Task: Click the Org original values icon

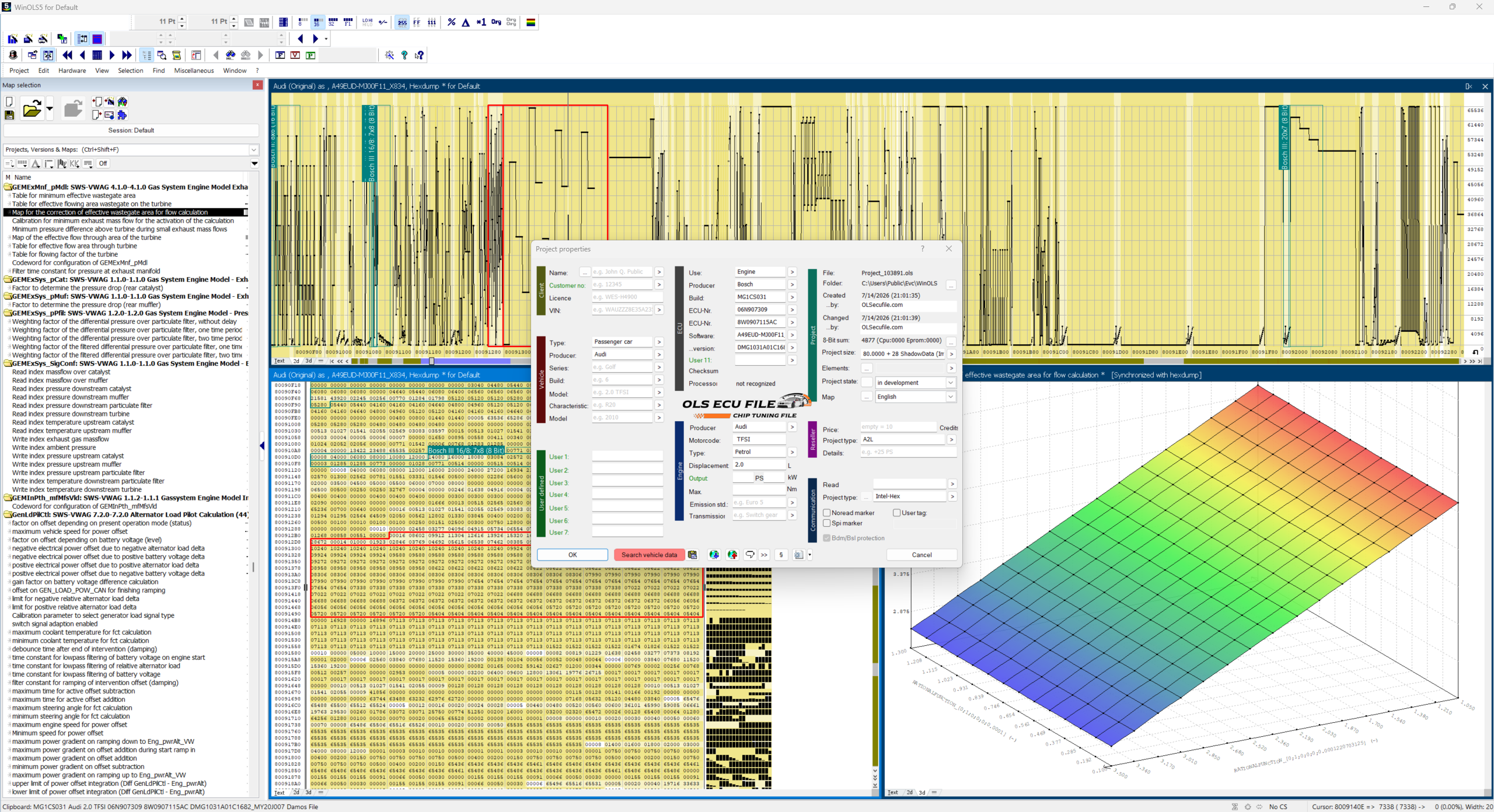Action: 496,22
